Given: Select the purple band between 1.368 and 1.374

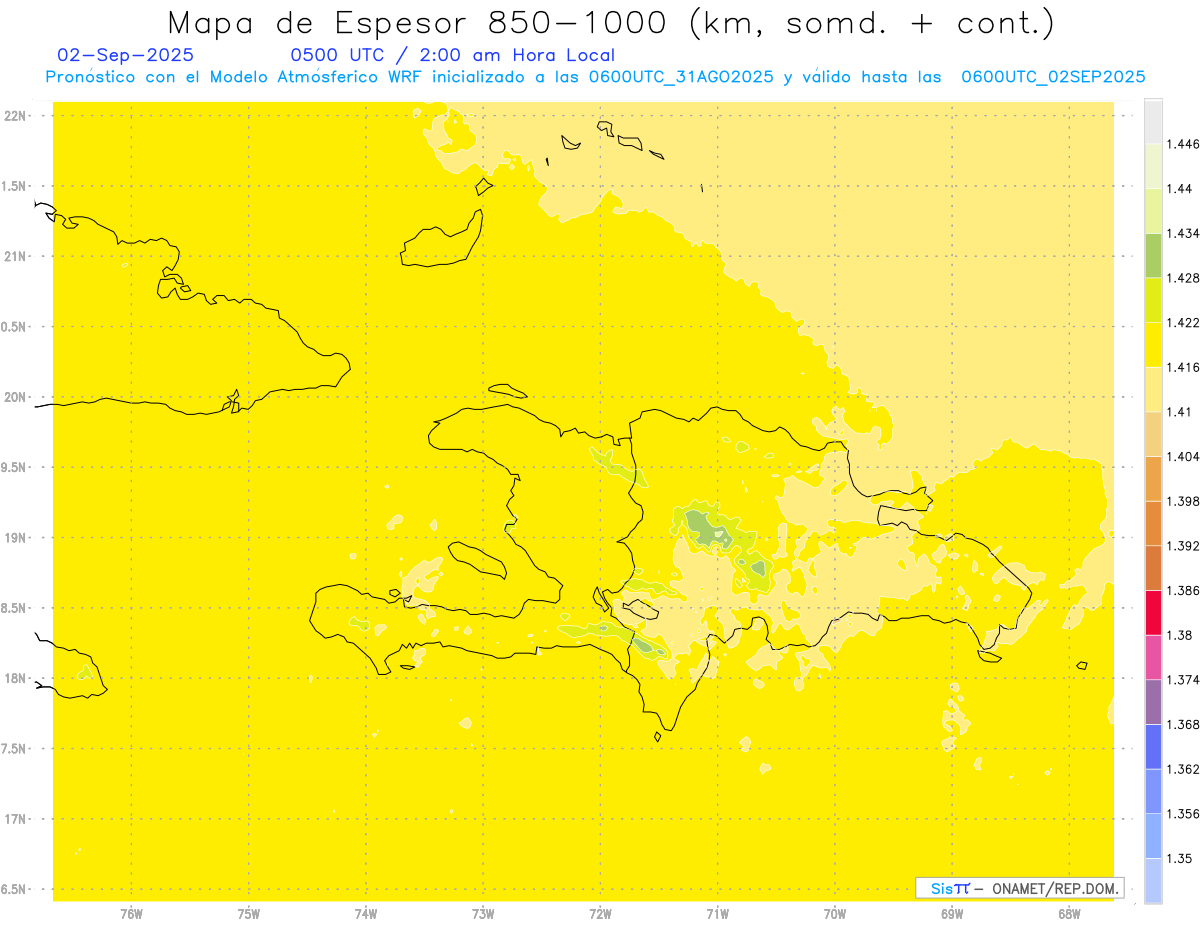Looking at the screenshot, I should 1153,702.
